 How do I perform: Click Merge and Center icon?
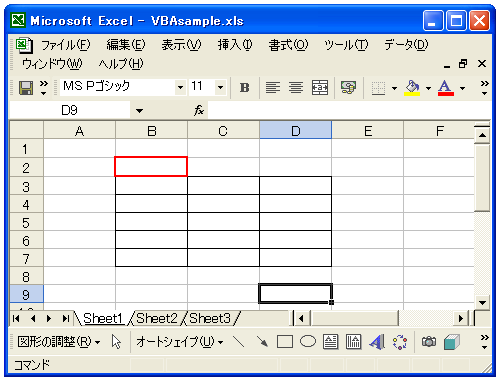click(320, 88)
